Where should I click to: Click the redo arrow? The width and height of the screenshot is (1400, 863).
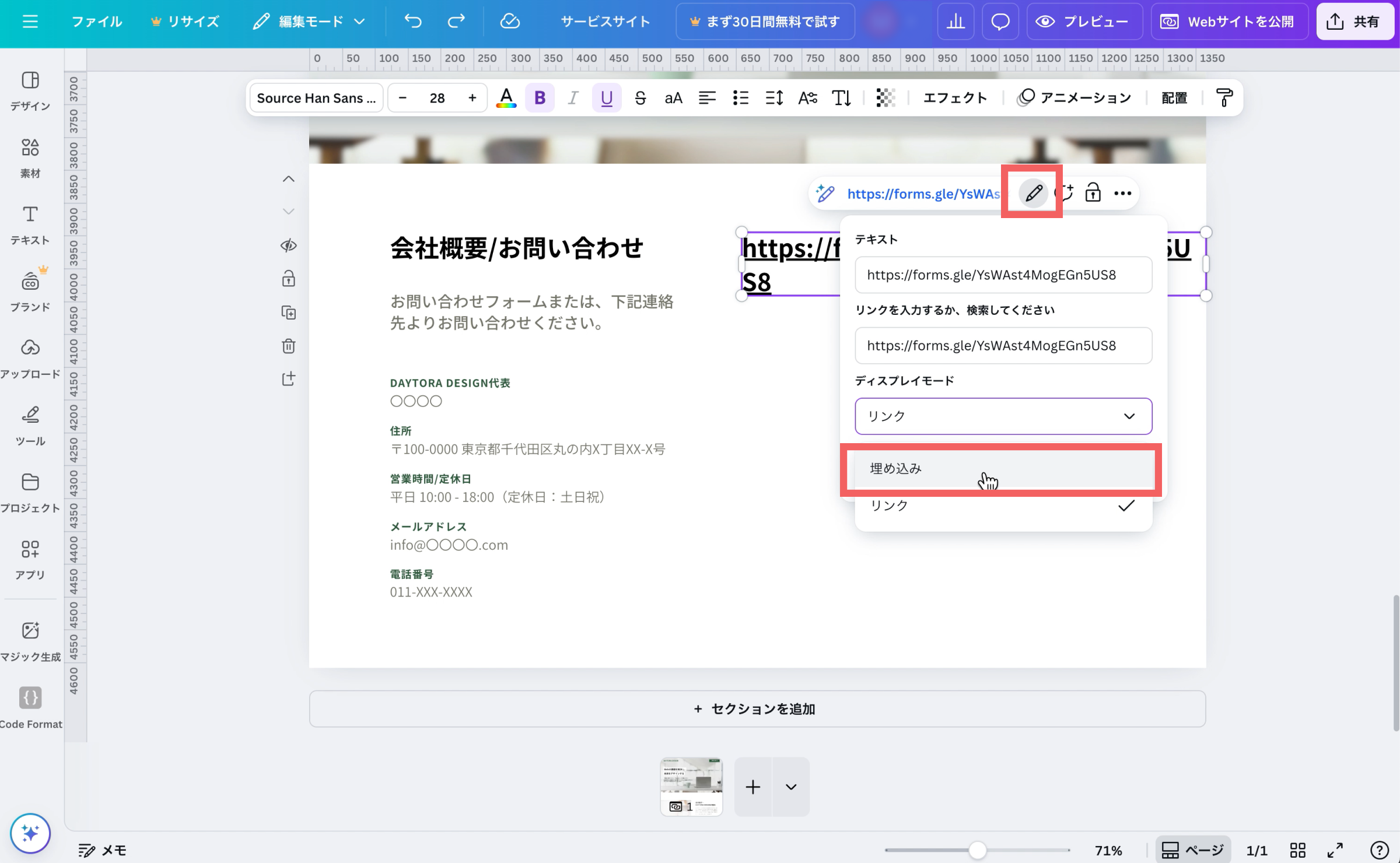(456, 22)
